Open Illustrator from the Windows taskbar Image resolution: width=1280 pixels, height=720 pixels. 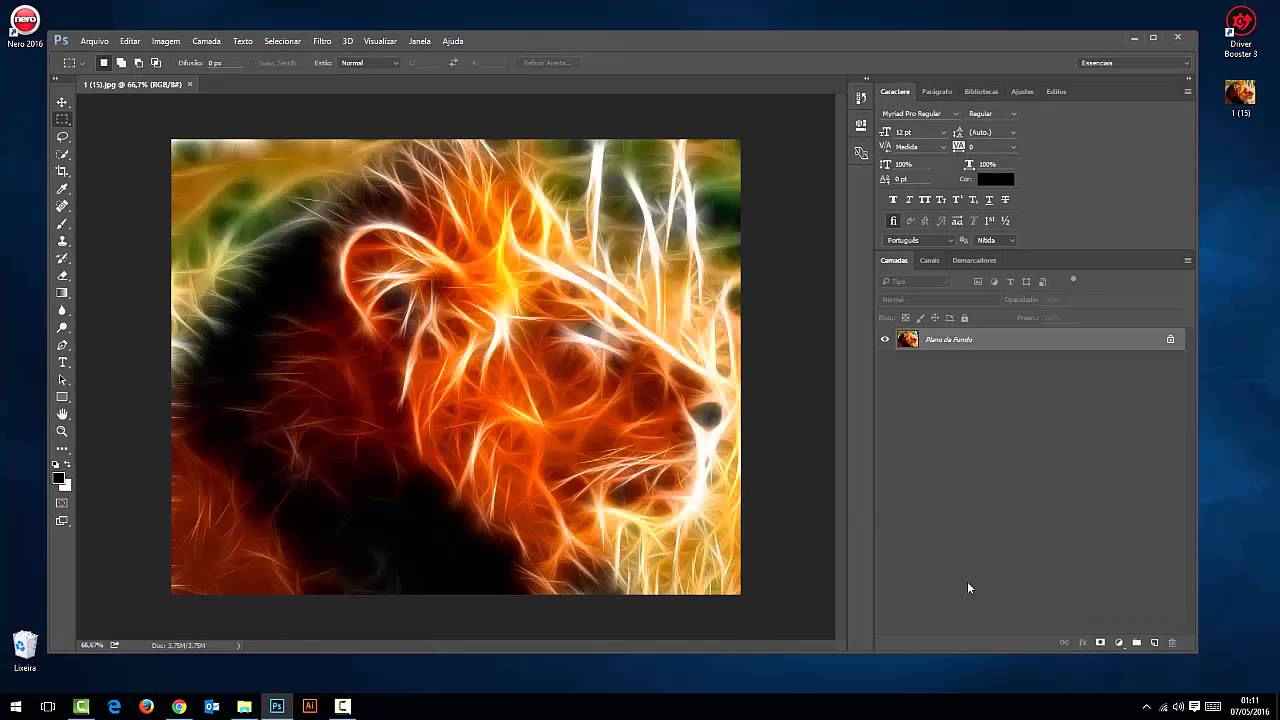[x=309, y=706]
